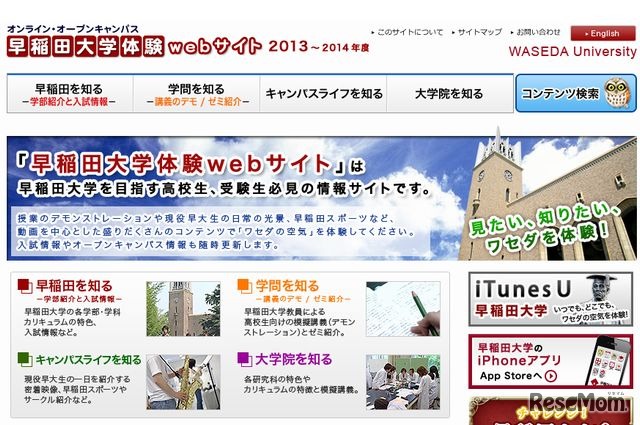Open the red 早稲田を知る section heading
The image size is (640, 425).
[x=74, y=285]
